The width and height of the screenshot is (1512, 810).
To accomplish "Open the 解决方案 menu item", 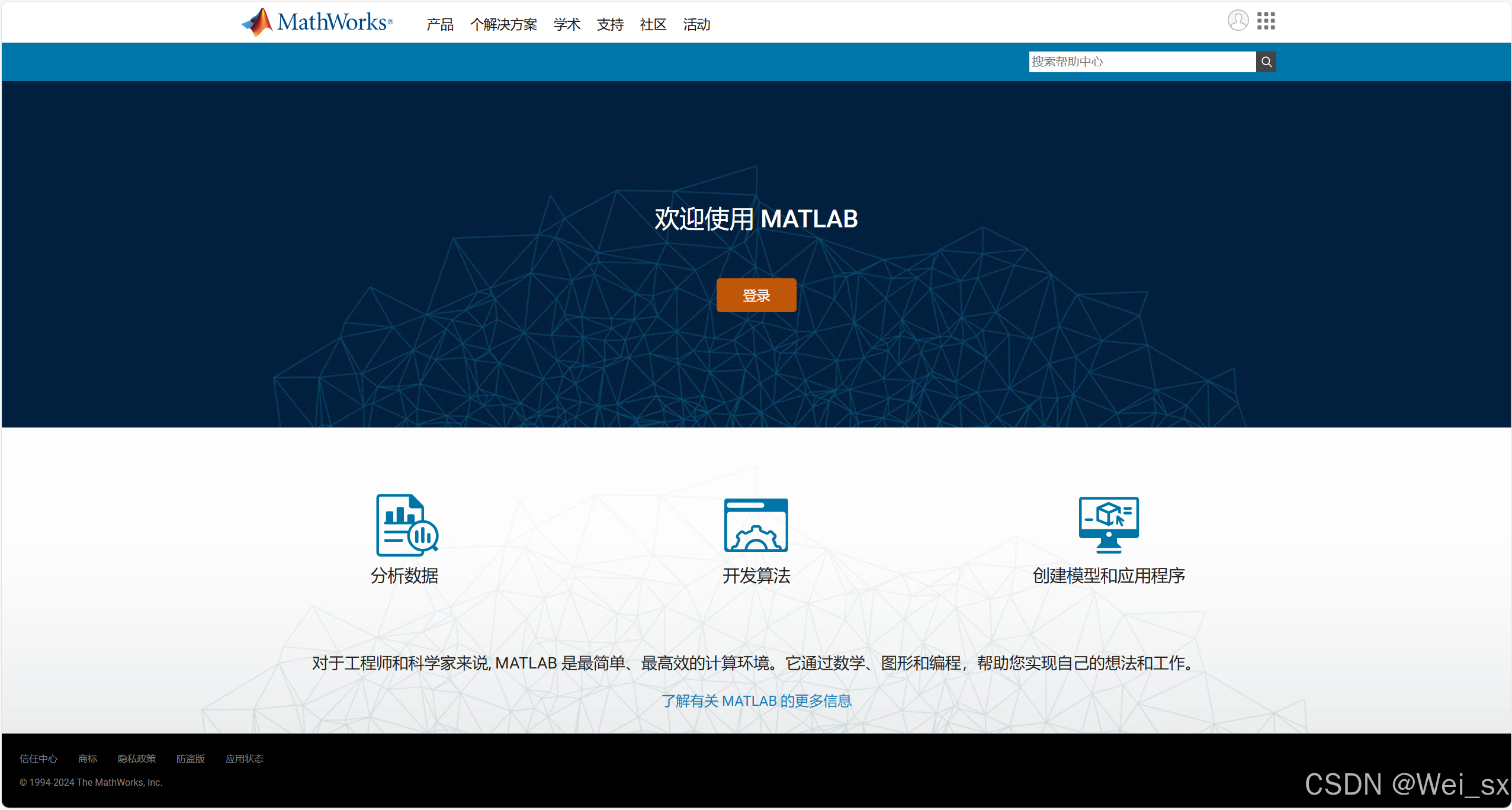I will point(503,24).
